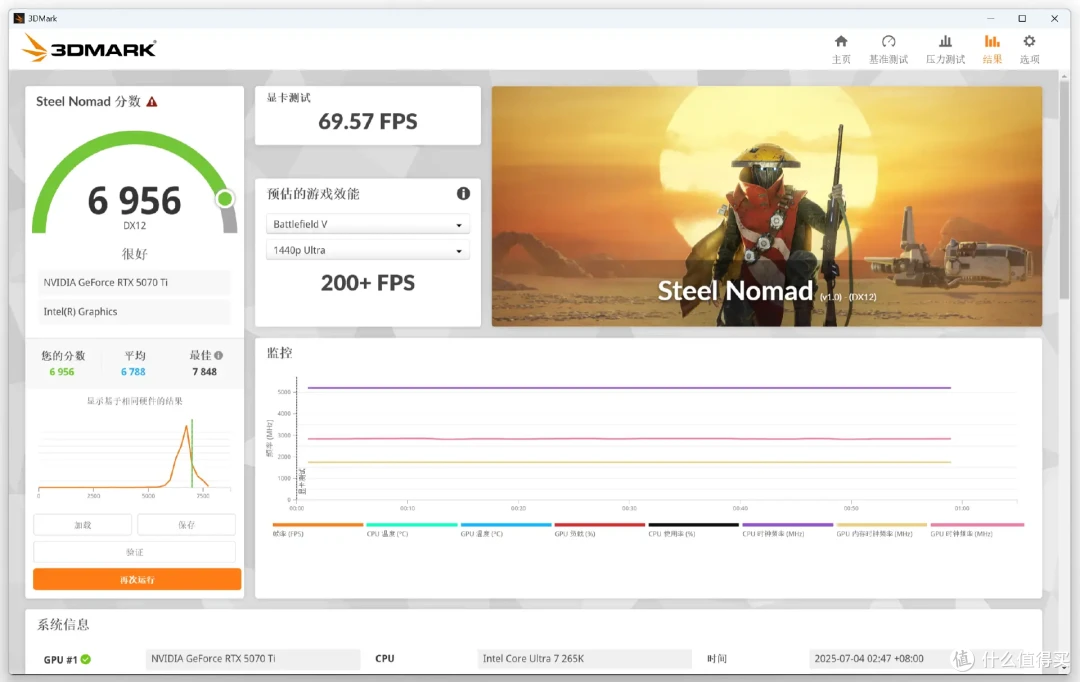Image resolution: width=1080 pixels, height=682 pixels.
Task: Toggle the GPU 温度 (°C) legend series
Action: pos(506,529)
